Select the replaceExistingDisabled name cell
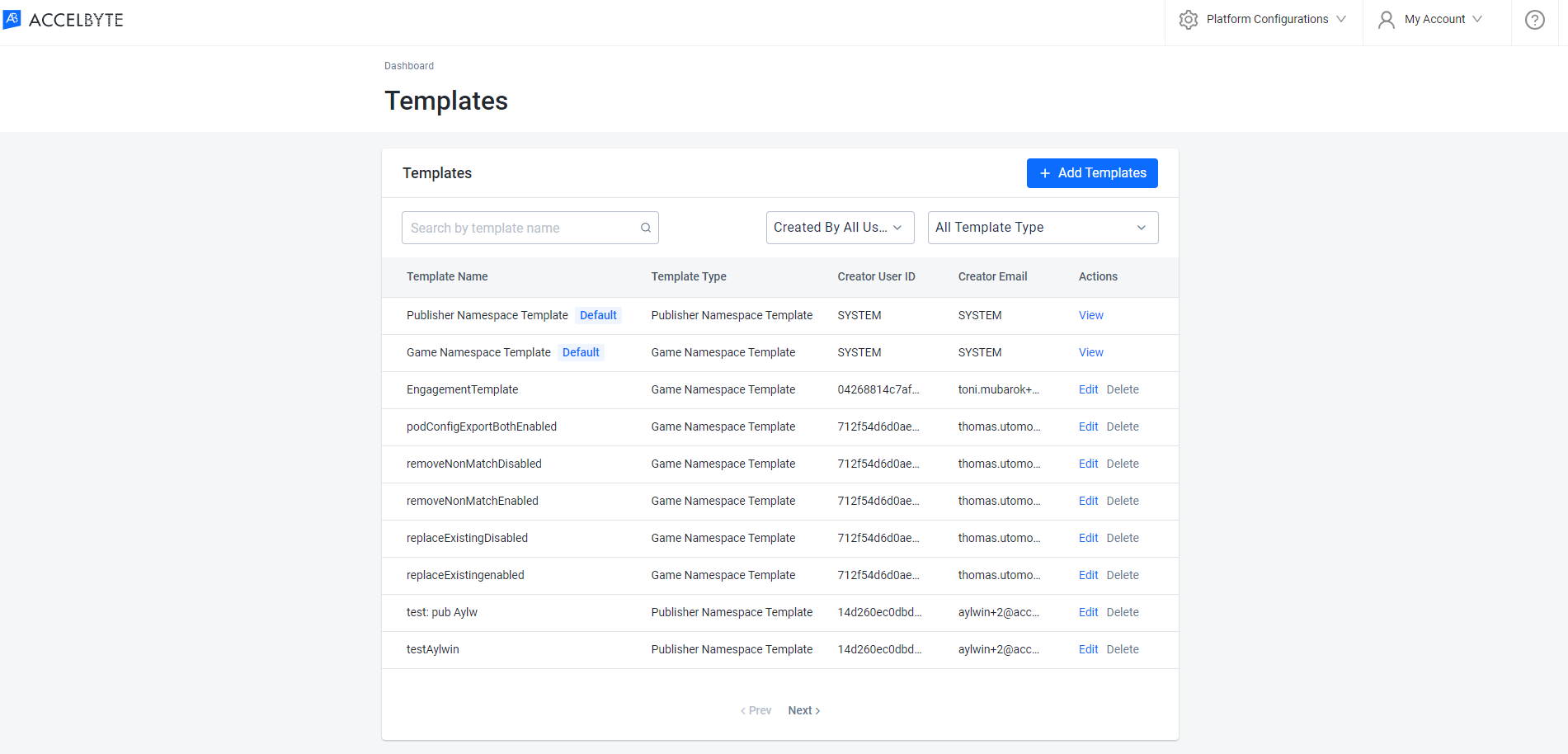This screenshot has height=754, width=1568. tap(467, 538)
